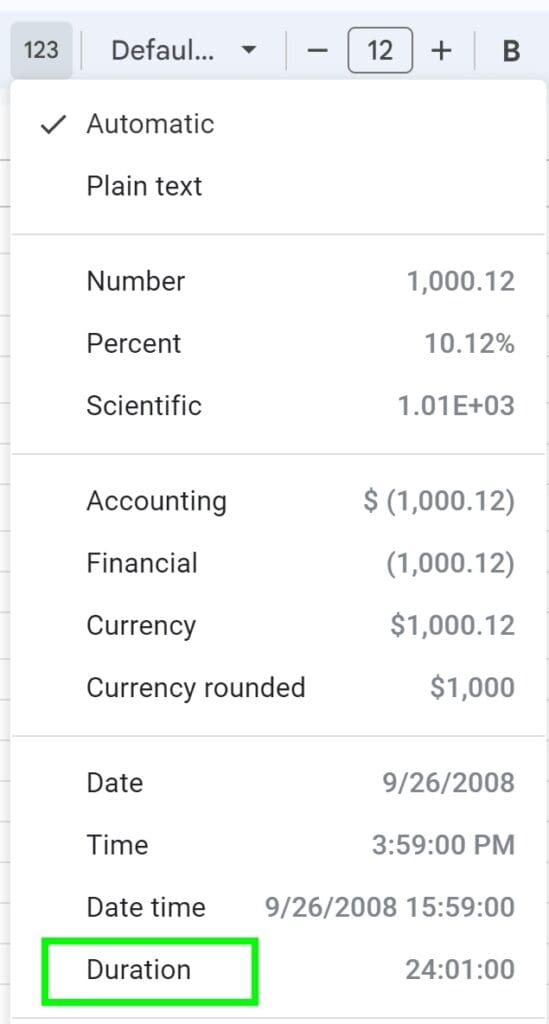Choose the Date time format
Image resolution: width=549 pixels, height=1024 pixels.
click(x=277, y=907)
